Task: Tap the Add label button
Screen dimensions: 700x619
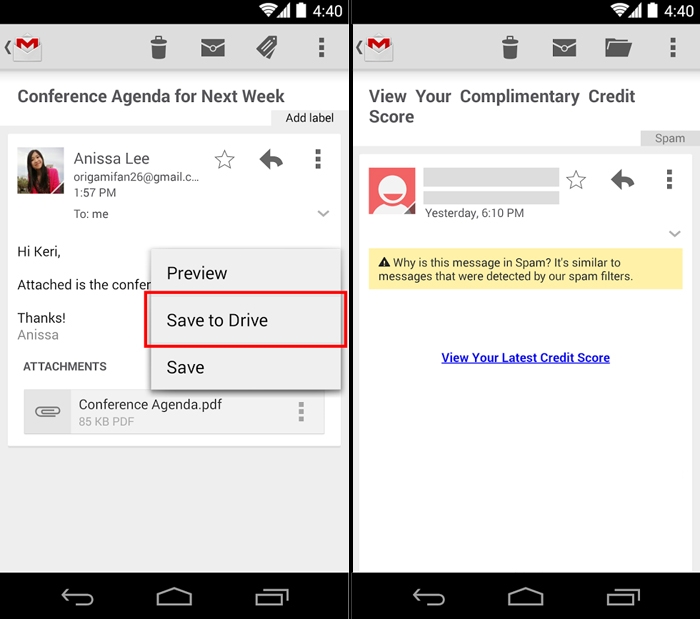Action: point(309,118)
